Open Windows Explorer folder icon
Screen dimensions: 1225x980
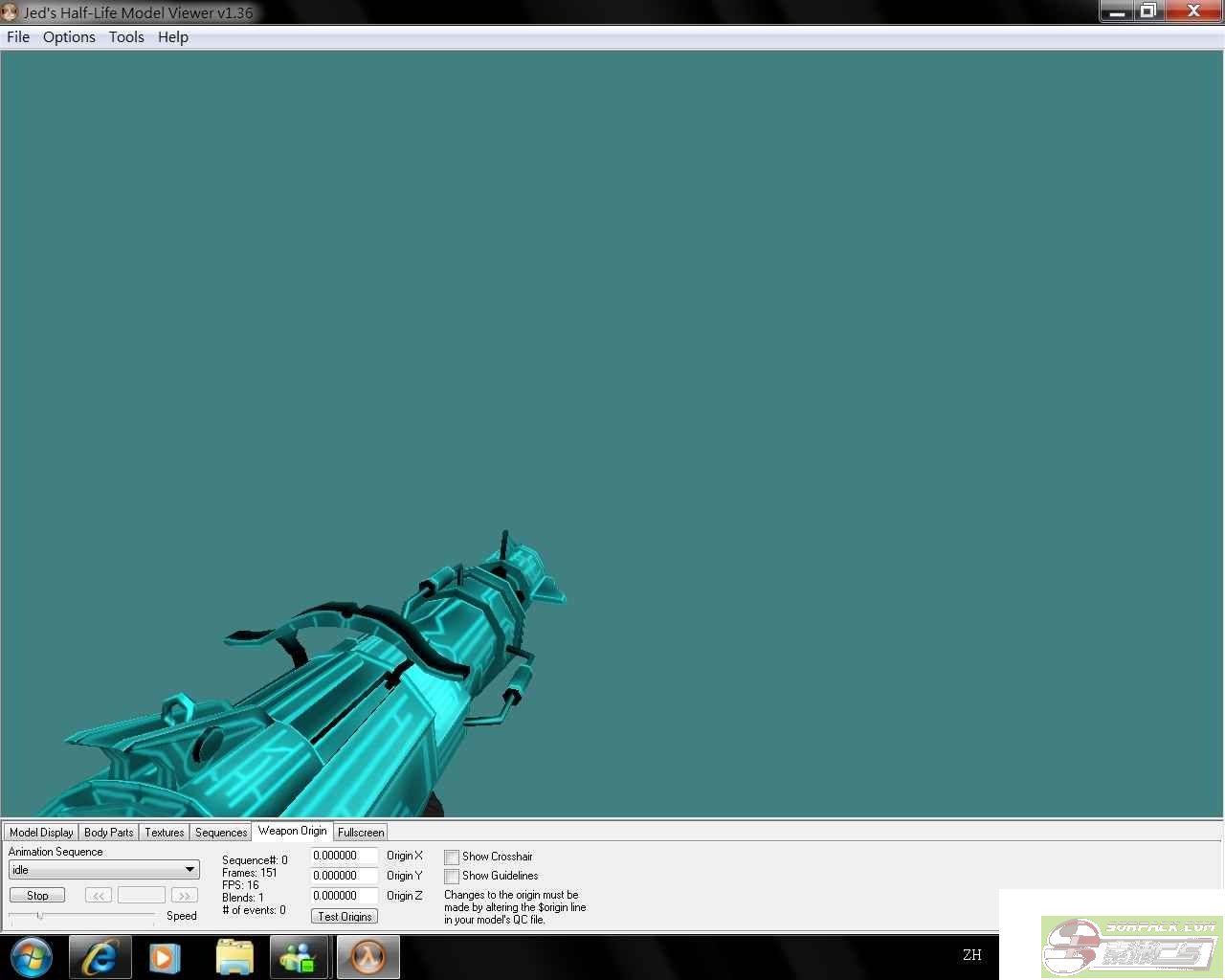[234, 957]
